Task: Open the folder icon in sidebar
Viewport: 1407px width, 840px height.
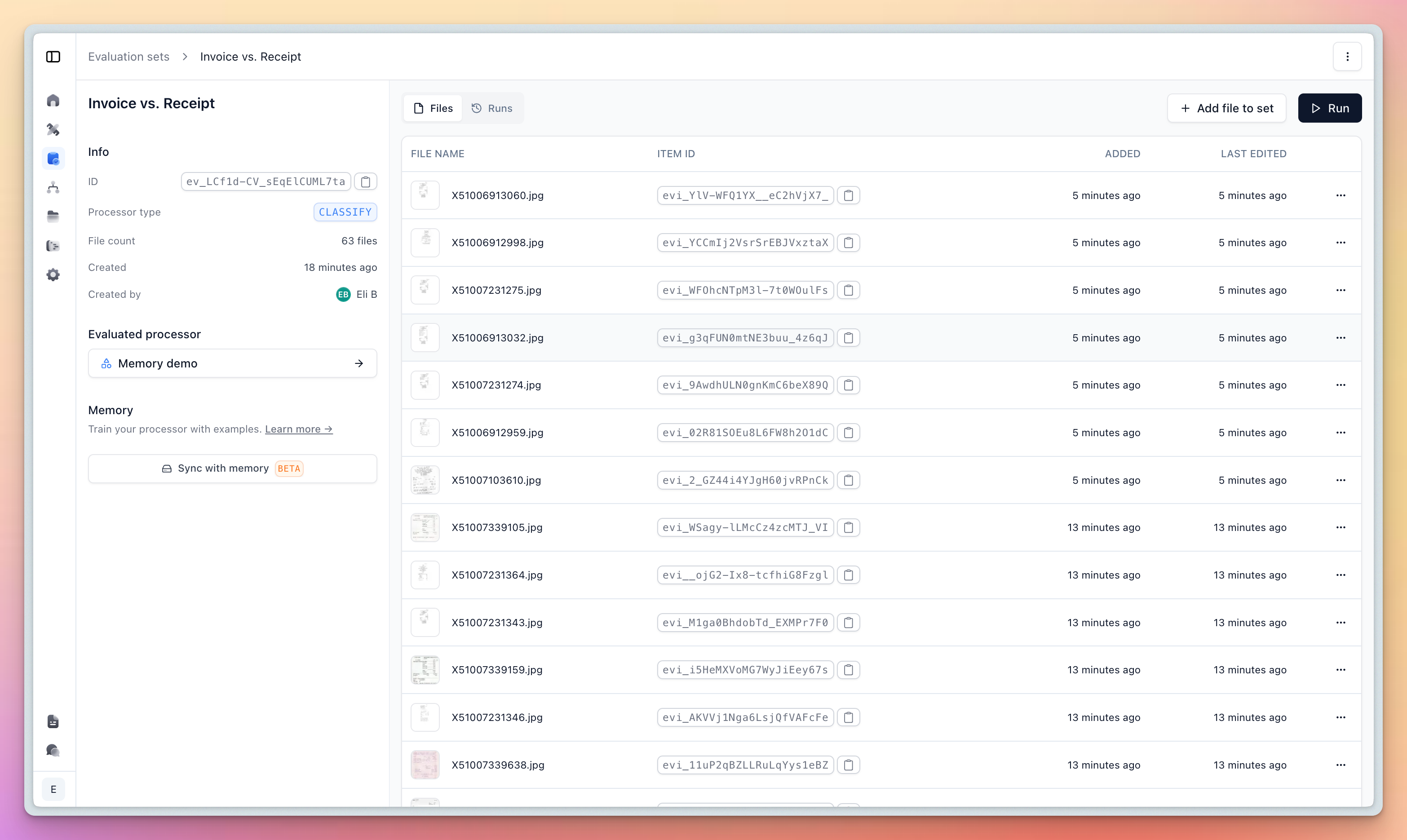Action: 53,216
